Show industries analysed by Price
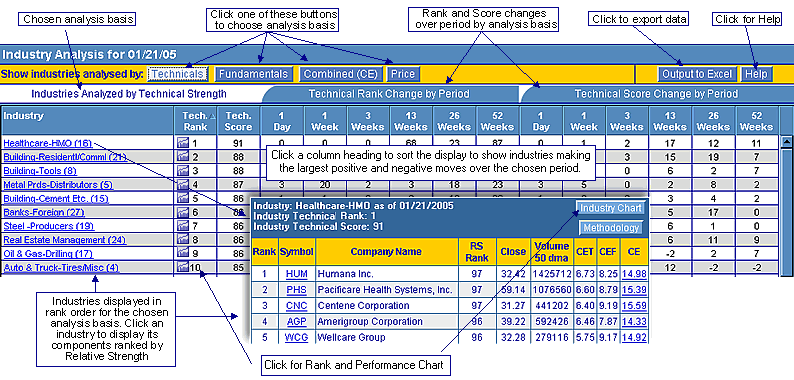This screenshot has height=380, width=794. tap(404, 74)
